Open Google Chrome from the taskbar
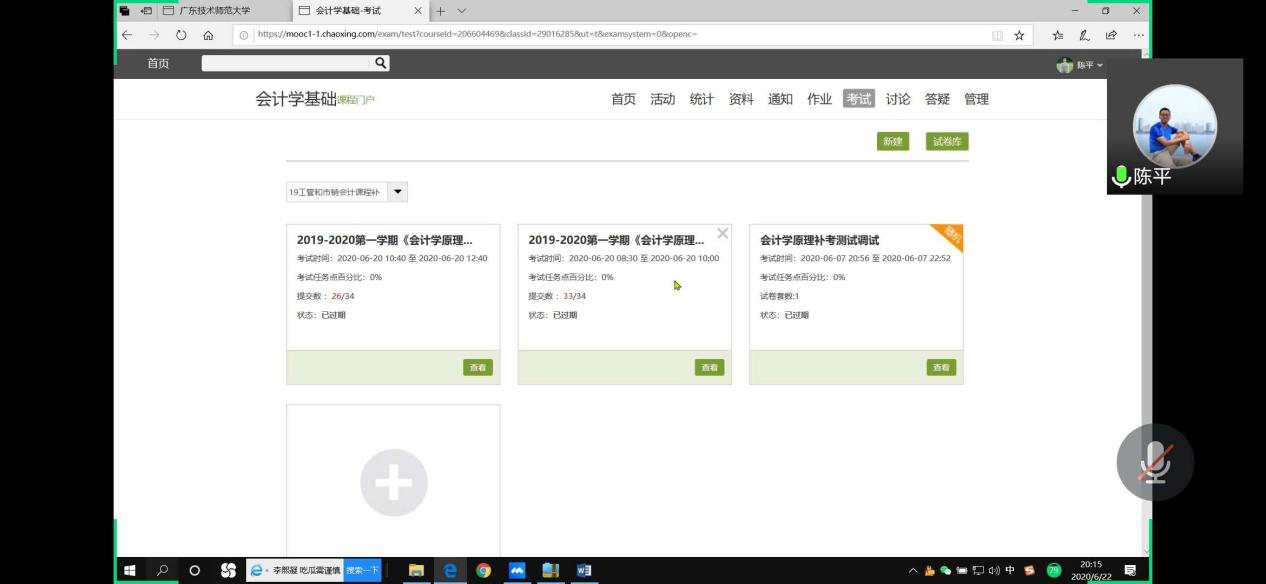The image size is (1266, 584). tap(483, 570)
